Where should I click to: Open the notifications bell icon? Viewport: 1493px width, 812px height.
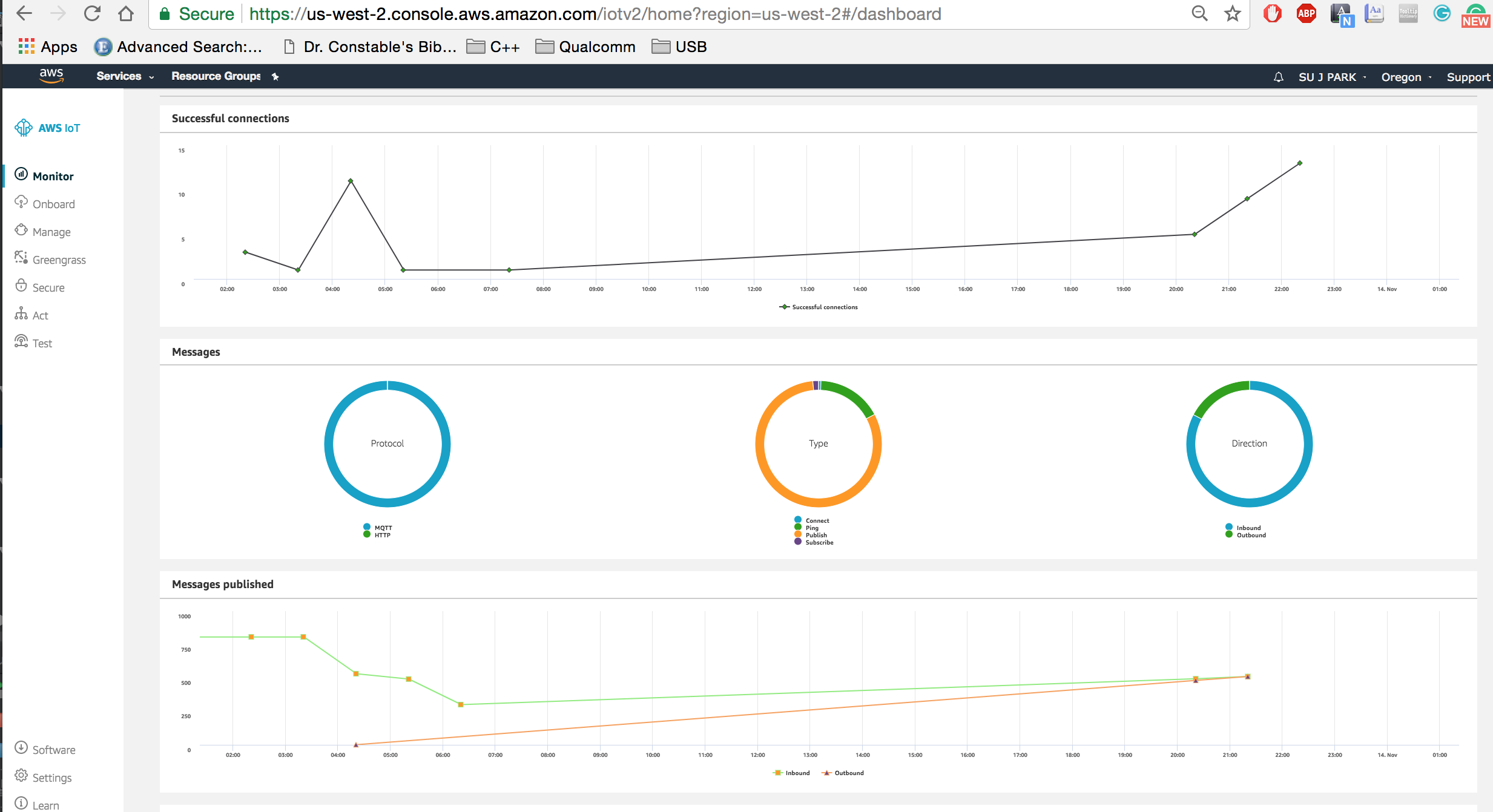click(1278, 77)
